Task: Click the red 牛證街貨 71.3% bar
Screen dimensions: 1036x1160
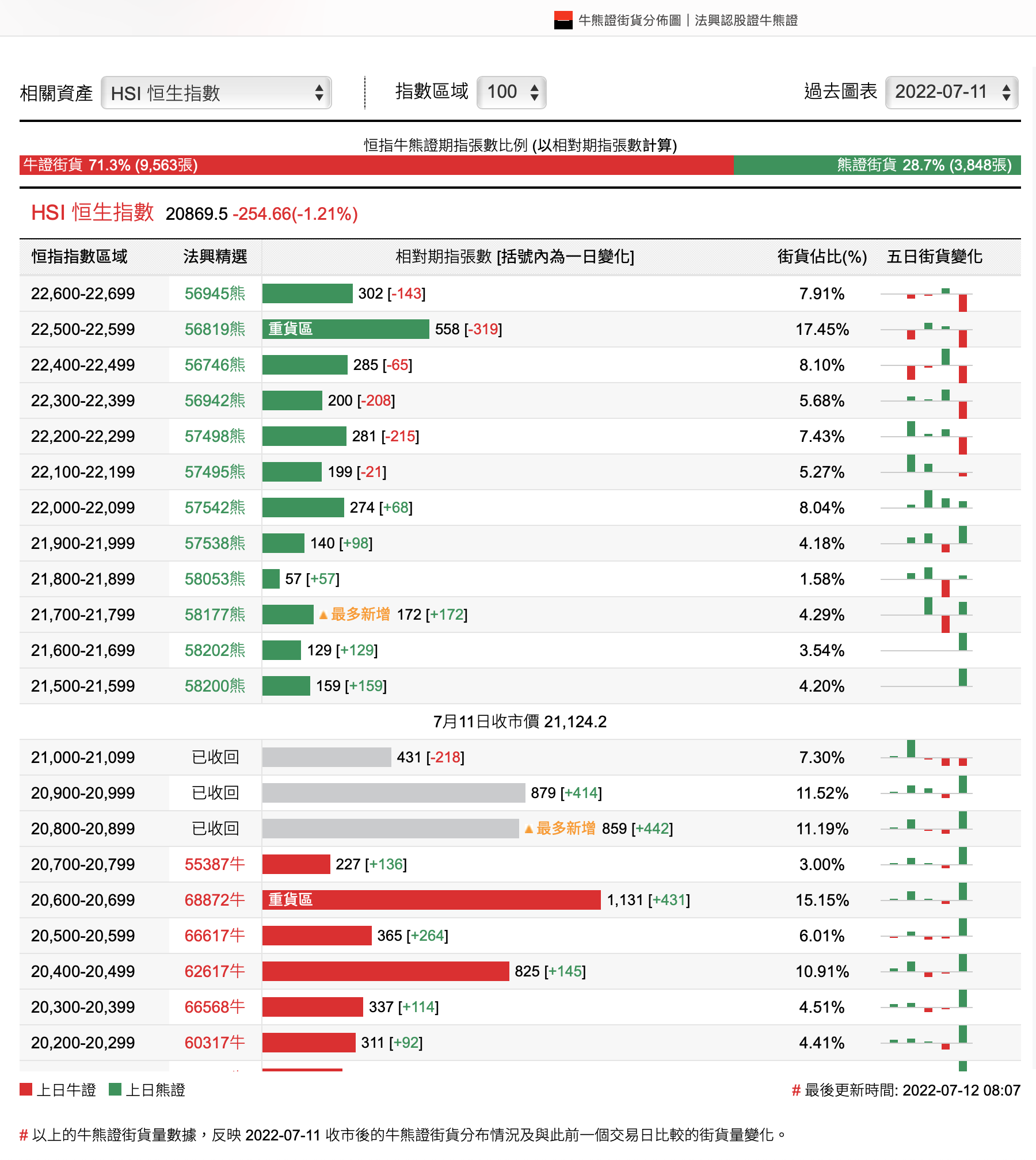Action: pos(376,165)
